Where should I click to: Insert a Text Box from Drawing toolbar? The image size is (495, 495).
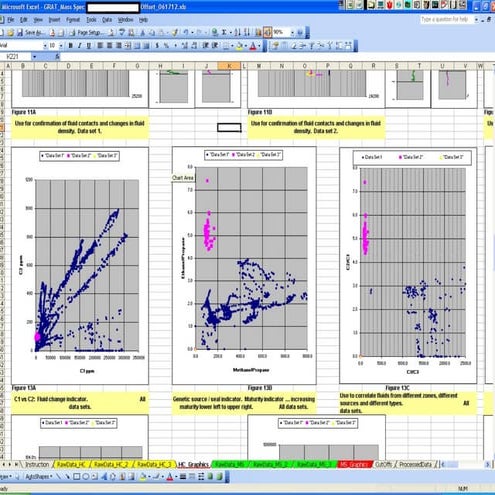94,477
